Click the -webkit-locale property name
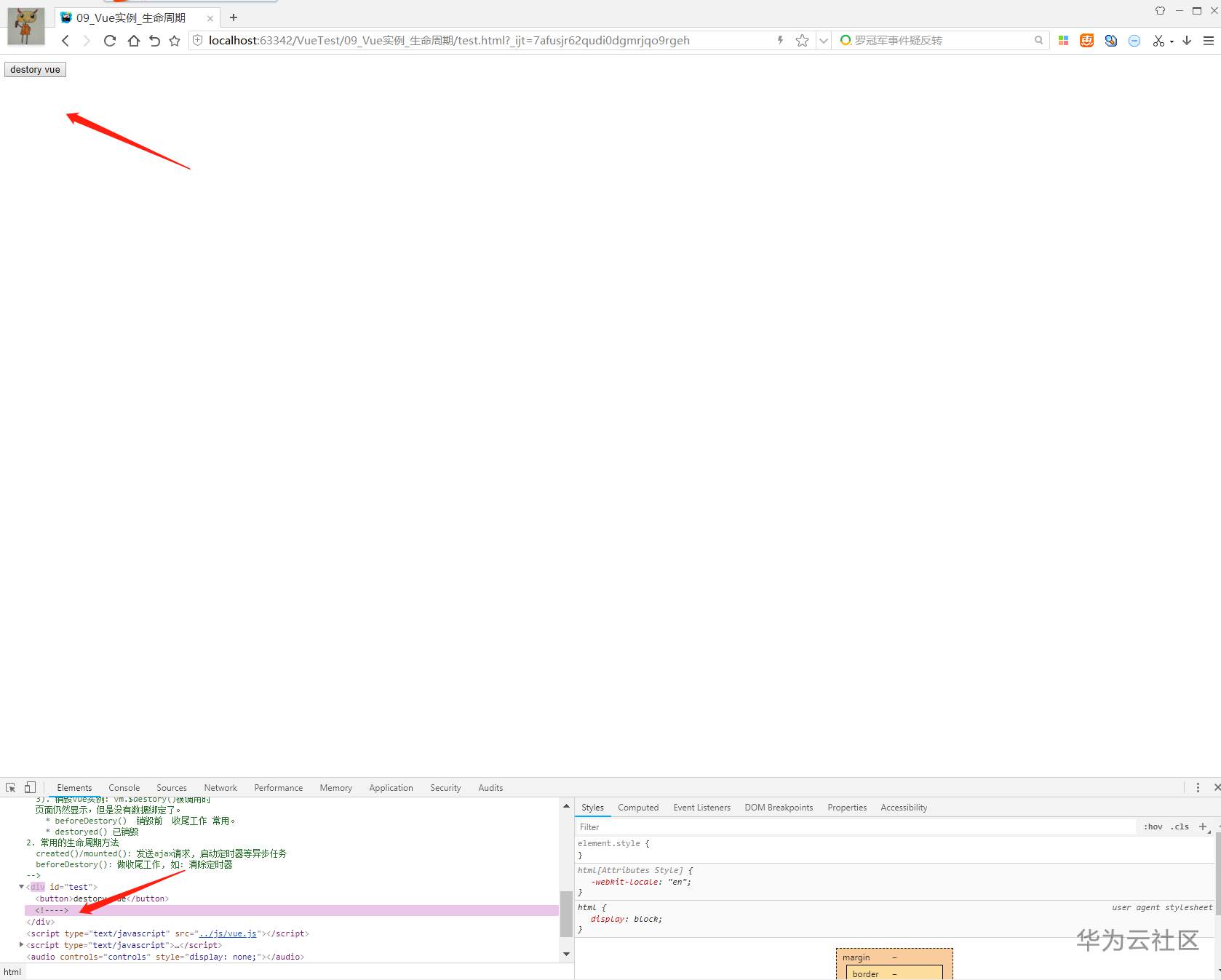This screenshot has height=980, width=1221. [626, 882]
